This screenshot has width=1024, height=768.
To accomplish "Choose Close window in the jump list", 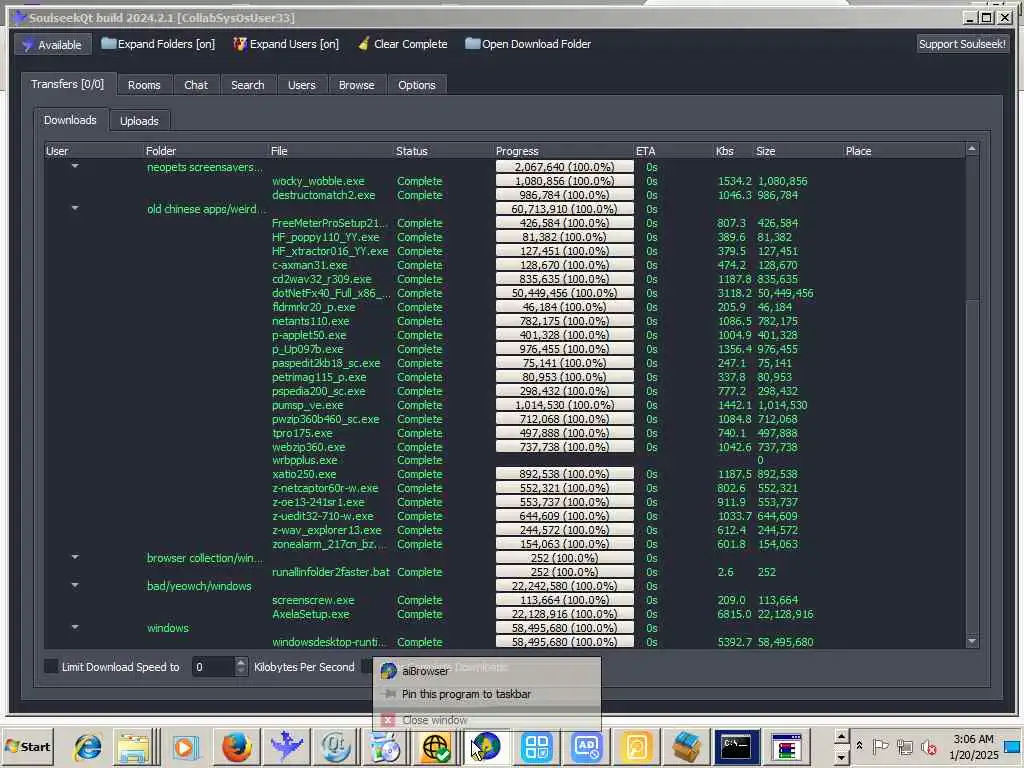I will click(486, 720).
